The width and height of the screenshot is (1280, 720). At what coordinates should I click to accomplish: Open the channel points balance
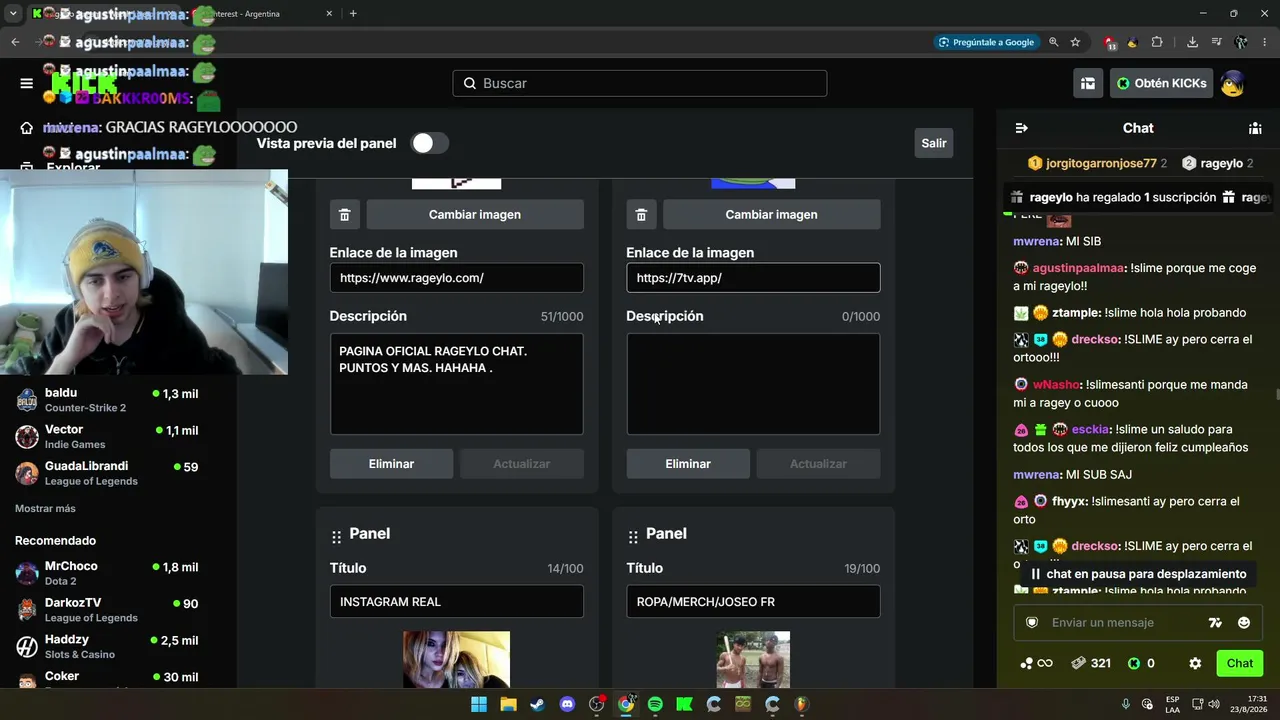click(1036, 663)
